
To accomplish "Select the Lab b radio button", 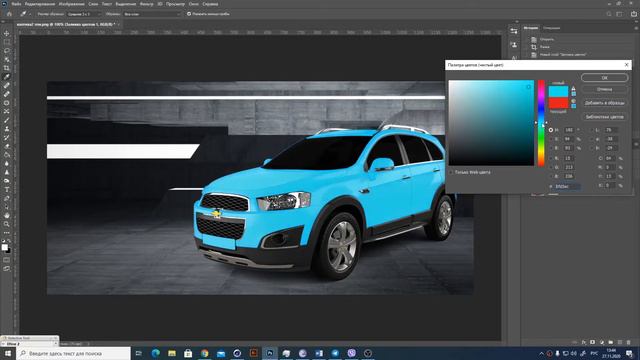I will click(592, 148).
